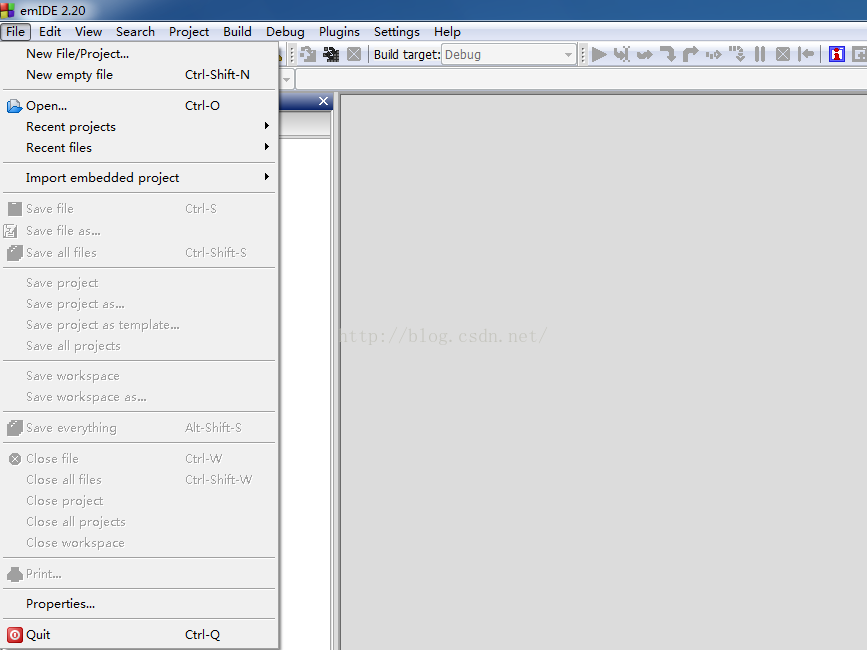The width and height of the screenshot is (867, 650).
Task: Close the side panel with X button
Action: 323,101
